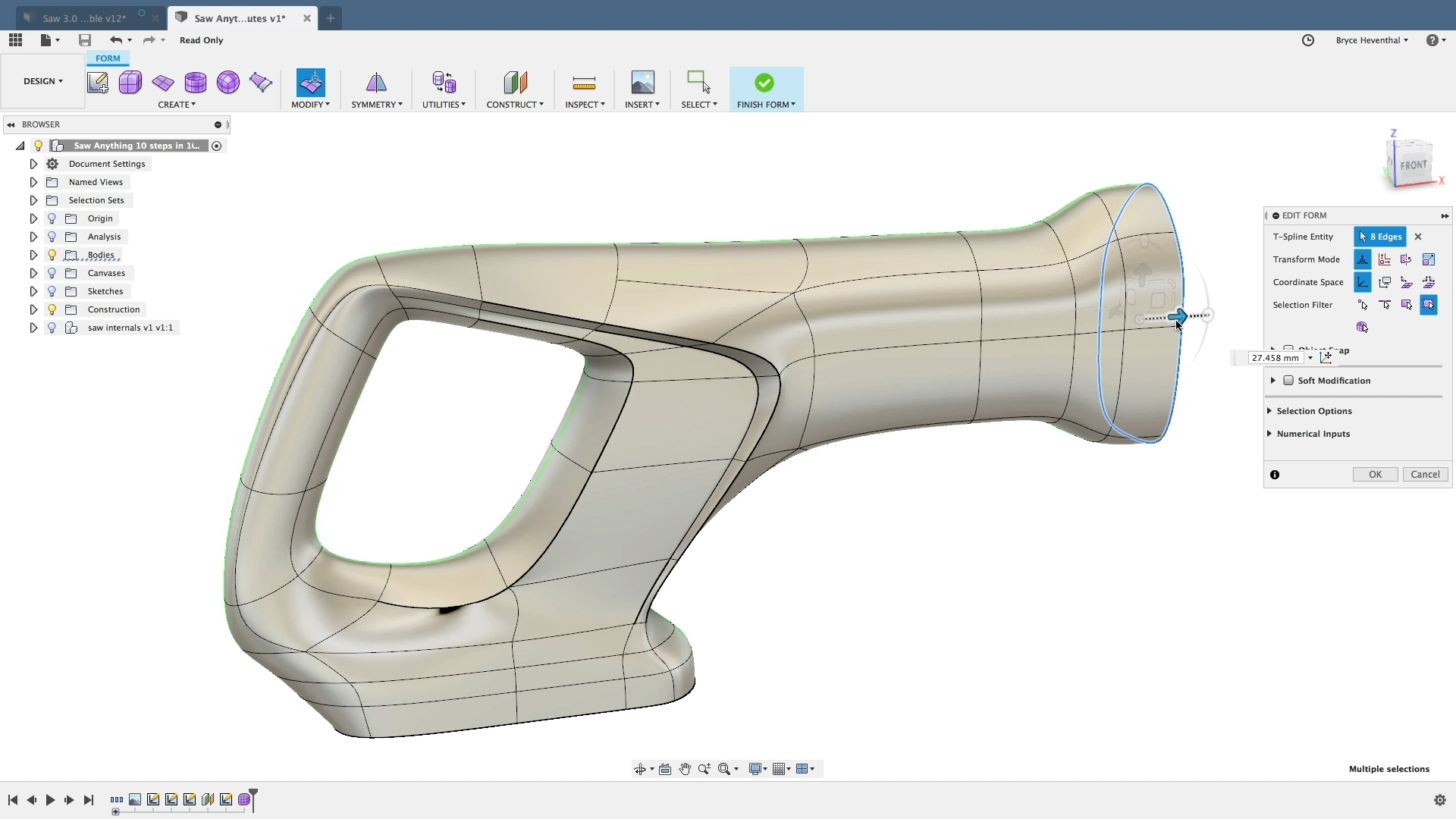Toggle visibility bulb for Origin
Viewport: 1456px width, 819px height.
click(52, 218)
